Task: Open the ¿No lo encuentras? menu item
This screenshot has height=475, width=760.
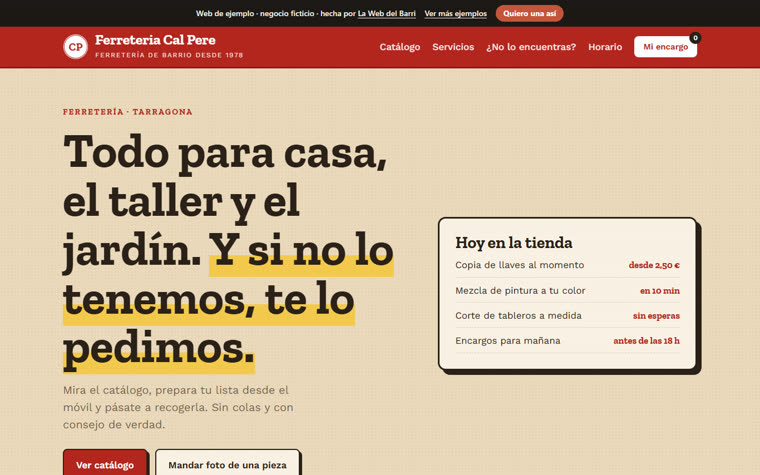Action: click(x=531, y=47)
